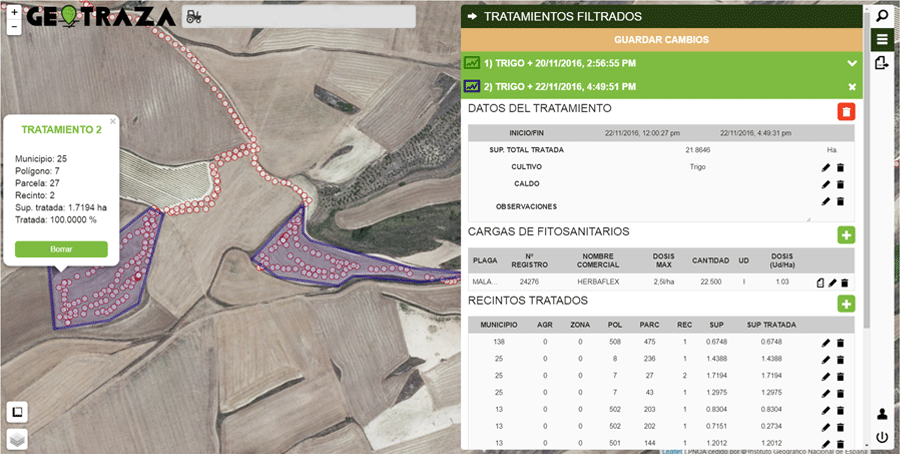Copy the HERBAFLEX load row
Image resolution: width=900 pixels, height=454 pixels.
coord(819,284)
